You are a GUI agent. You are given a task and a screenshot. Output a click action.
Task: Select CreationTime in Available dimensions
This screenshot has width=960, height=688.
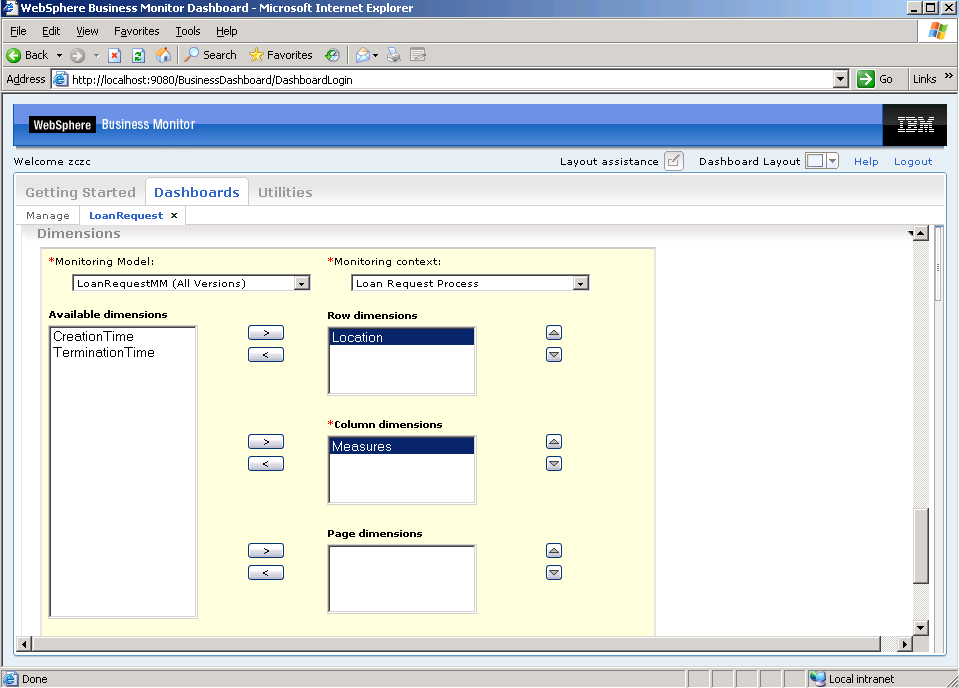(x=122, y=337)
